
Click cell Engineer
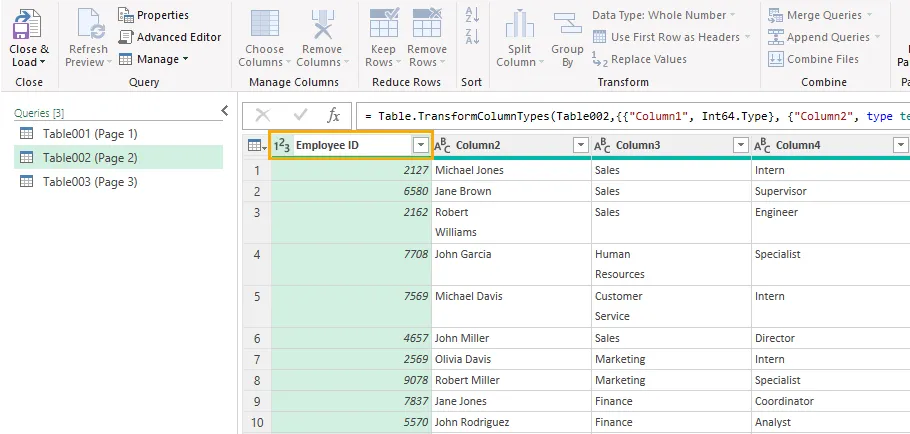831,222
